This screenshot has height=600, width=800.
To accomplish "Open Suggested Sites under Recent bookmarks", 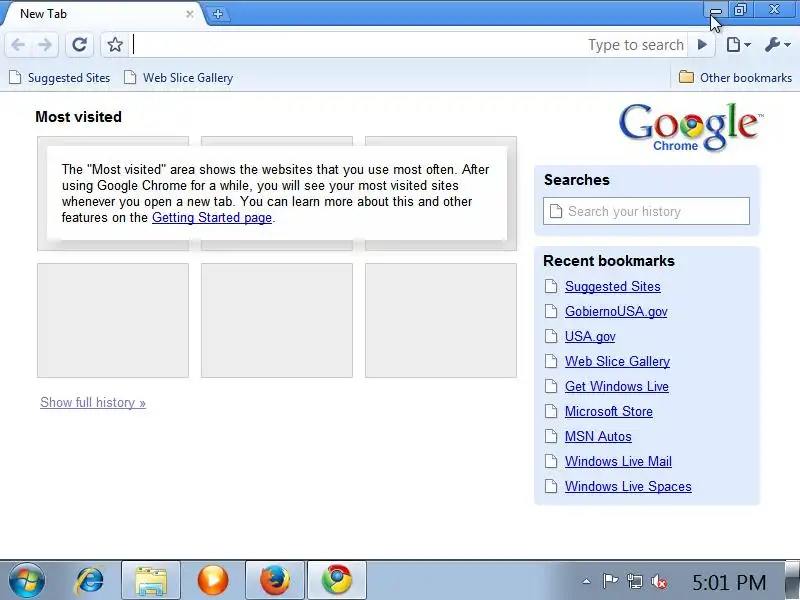I will click(612, 286).
